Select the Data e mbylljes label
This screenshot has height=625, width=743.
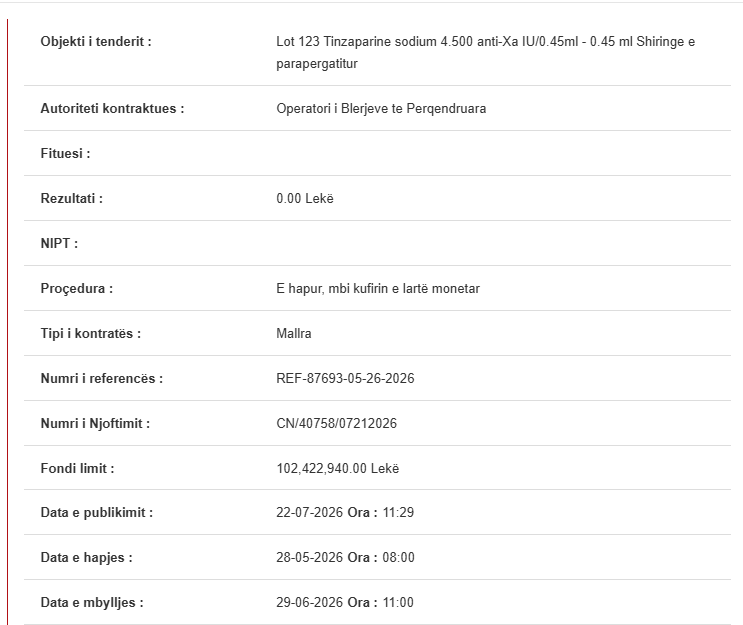(92, 603)
